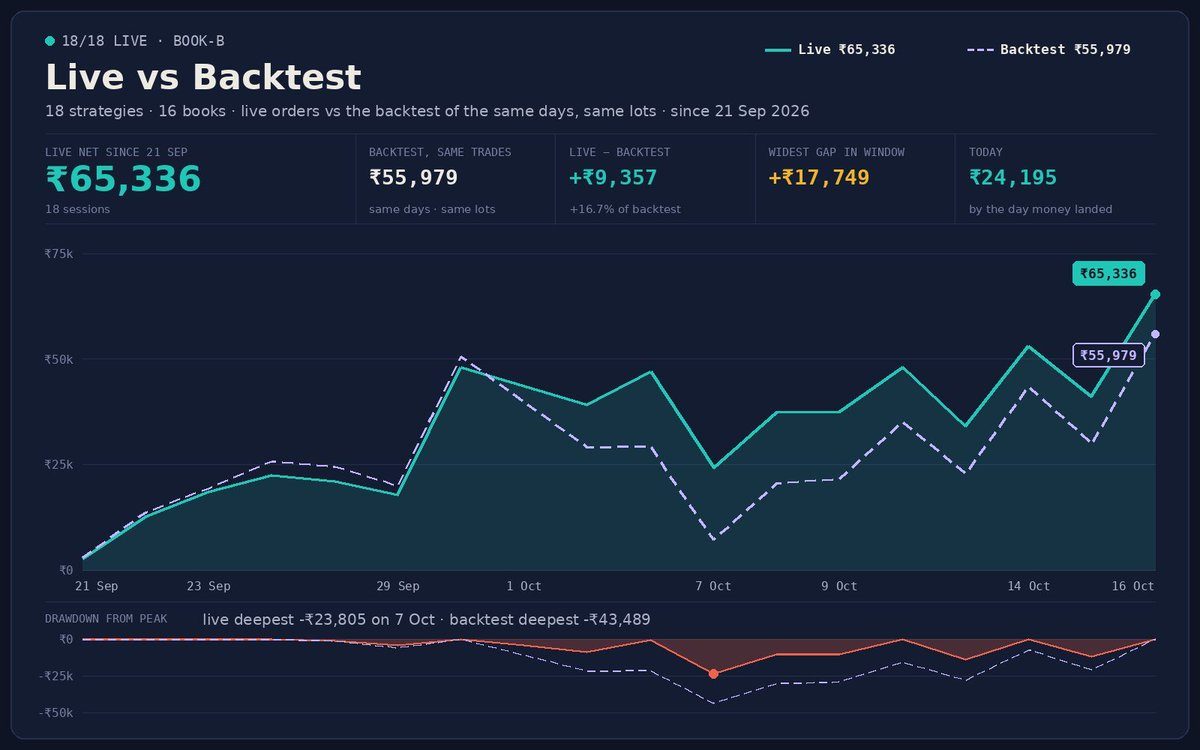Click the purple backtest line endpoint marker
Screen dimensions: 1200x750
[1155, 334]
